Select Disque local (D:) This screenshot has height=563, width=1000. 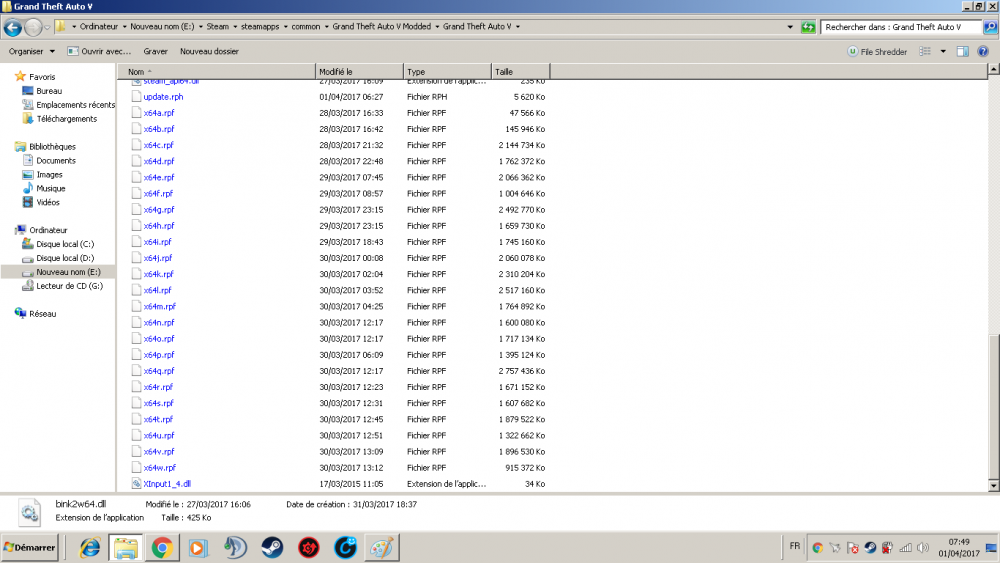pyautogui.click(x=64, y=258)
